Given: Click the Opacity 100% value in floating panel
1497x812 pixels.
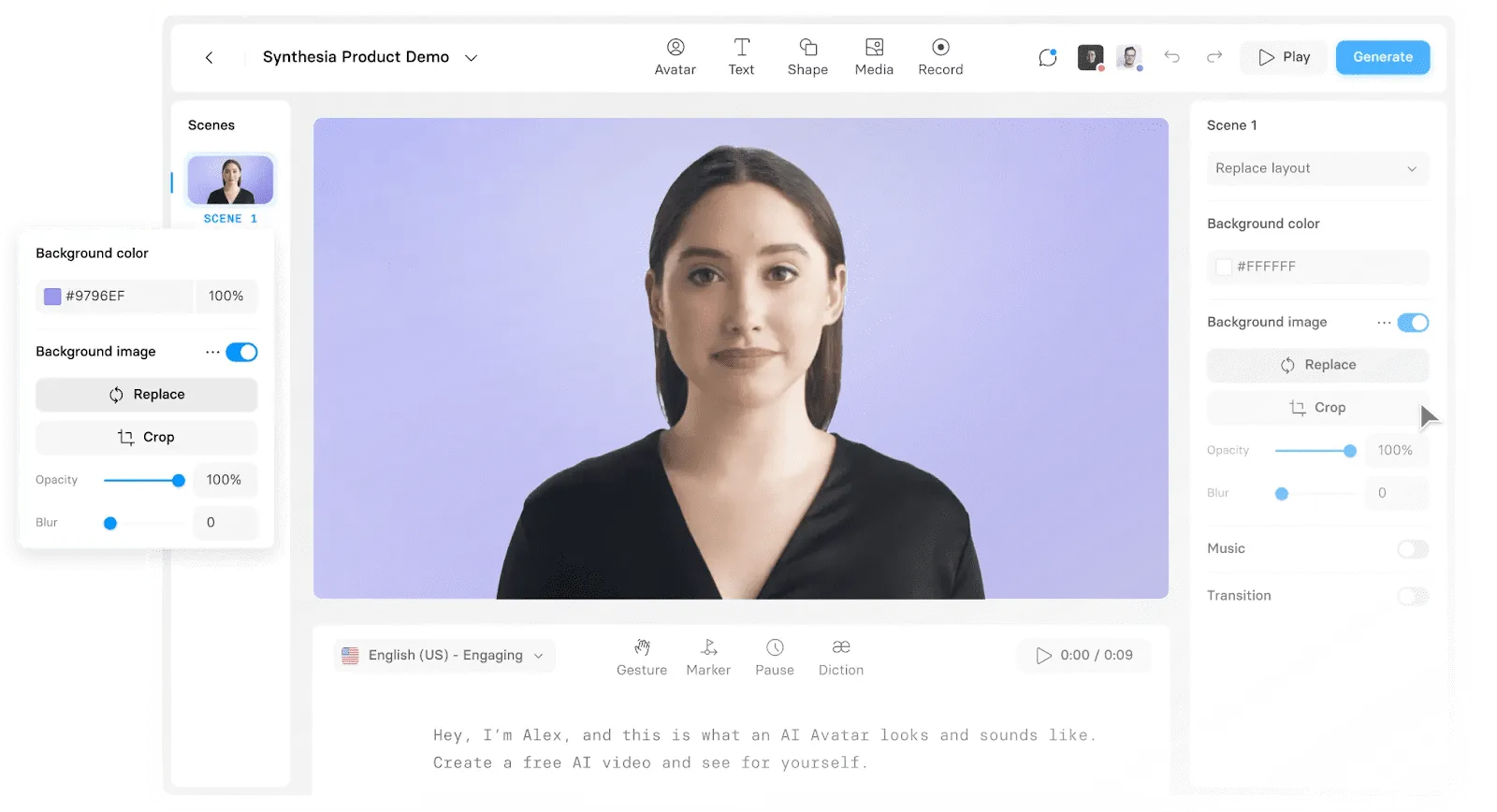Looking at the screenshot, I should 225,480.
